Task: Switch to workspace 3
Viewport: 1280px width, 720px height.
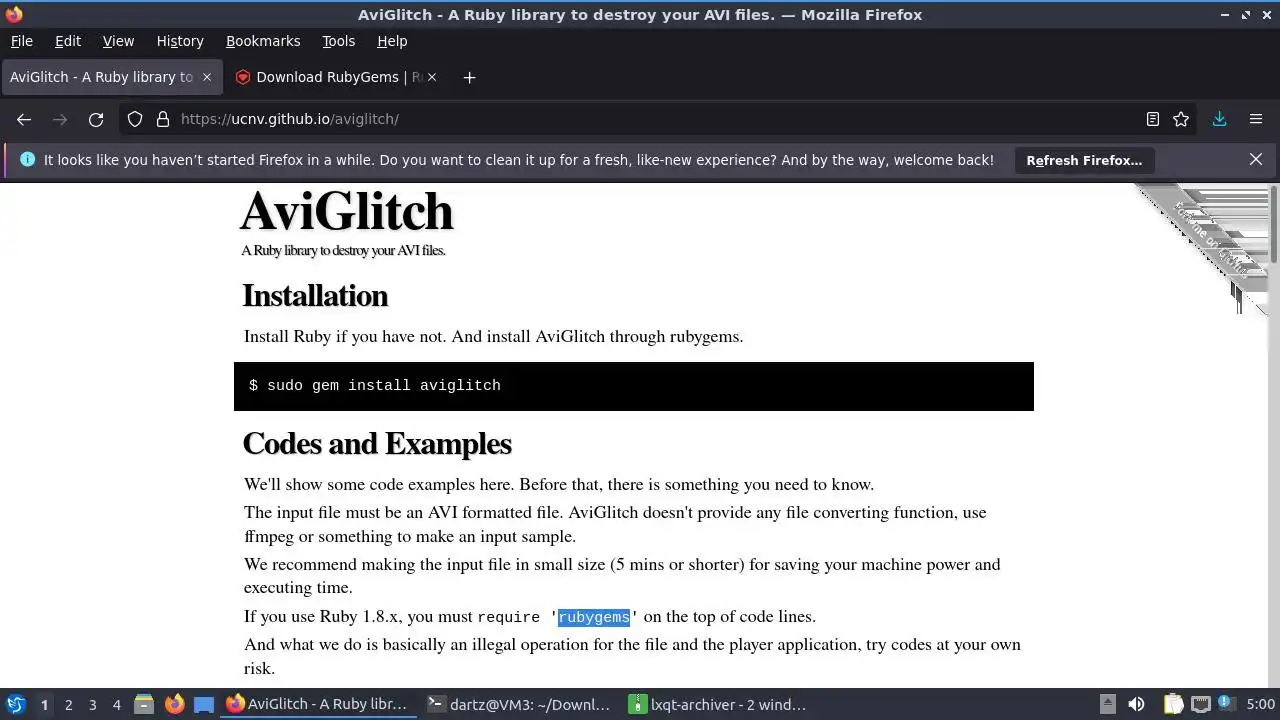Action: 92,705
